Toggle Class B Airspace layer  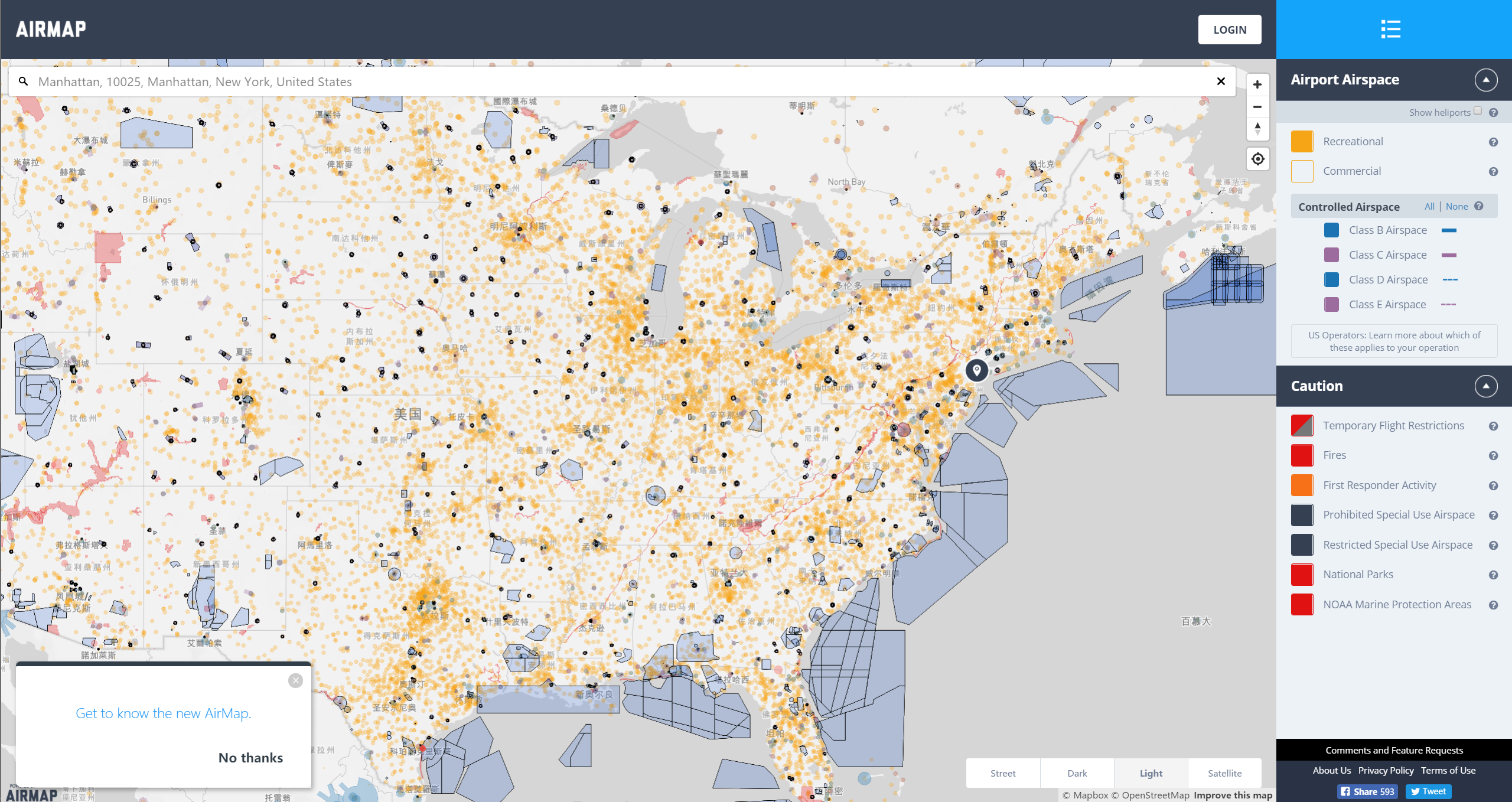click(1331, 230)
